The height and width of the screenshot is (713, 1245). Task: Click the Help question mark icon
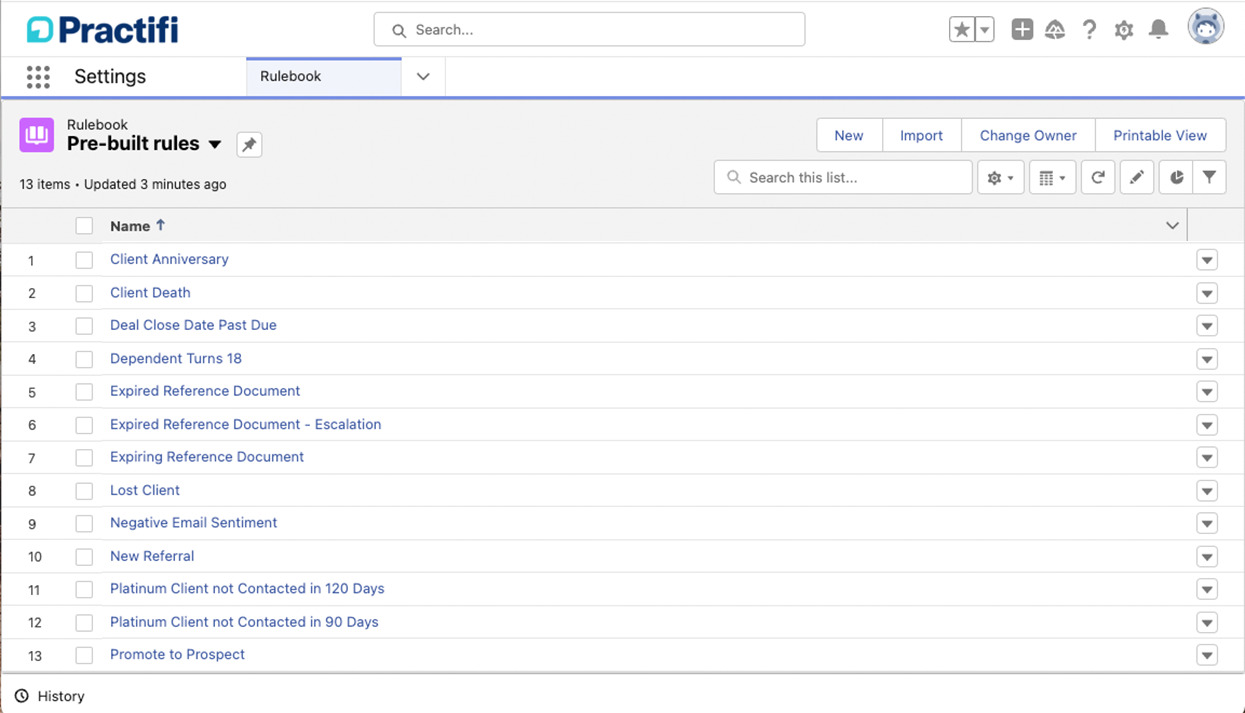coord(1089,30)
